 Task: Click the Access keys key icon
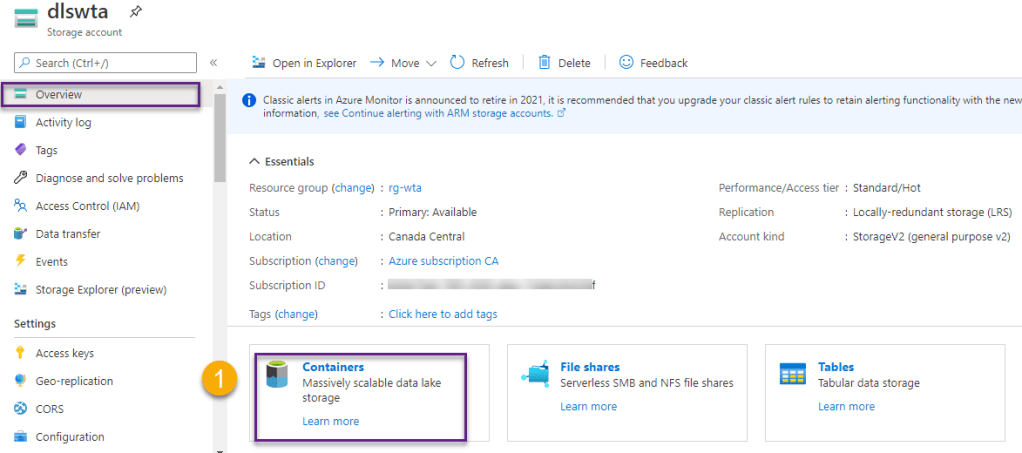pos(20,353)
